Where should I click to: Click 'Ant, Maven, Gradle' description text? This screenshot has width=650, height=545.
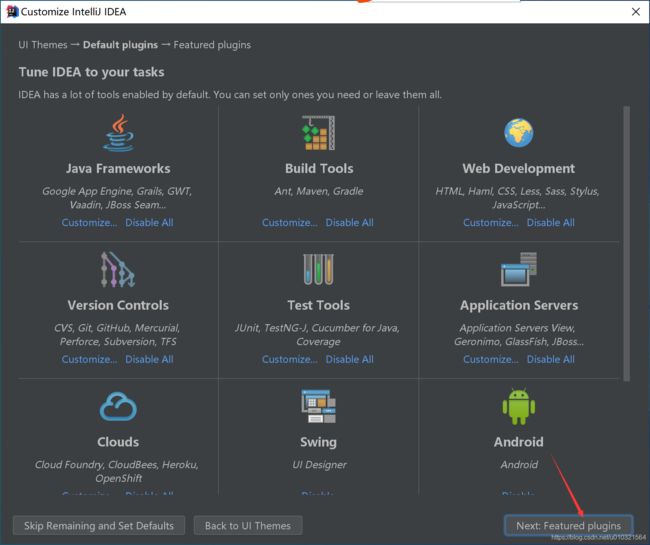318,191
